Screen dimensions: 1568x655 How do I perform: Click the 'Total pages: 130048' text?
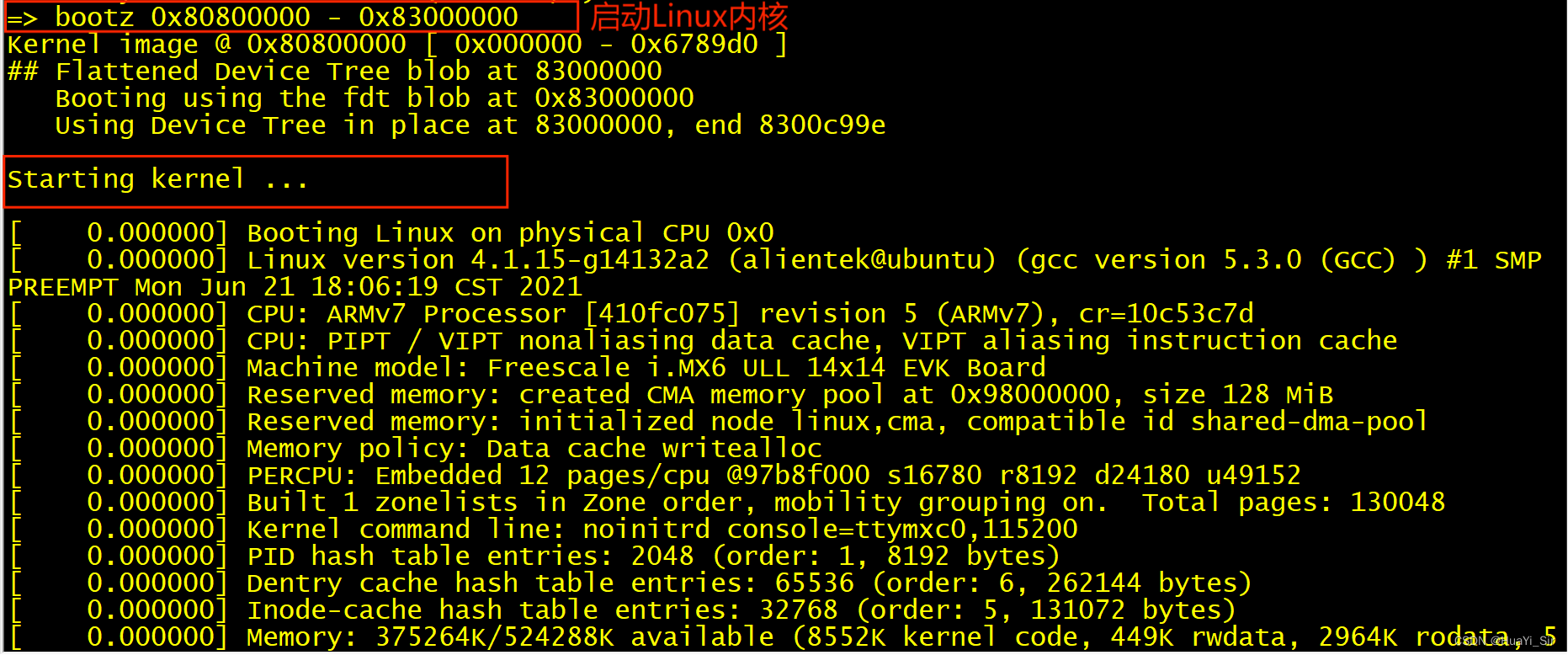[1294, 502]
